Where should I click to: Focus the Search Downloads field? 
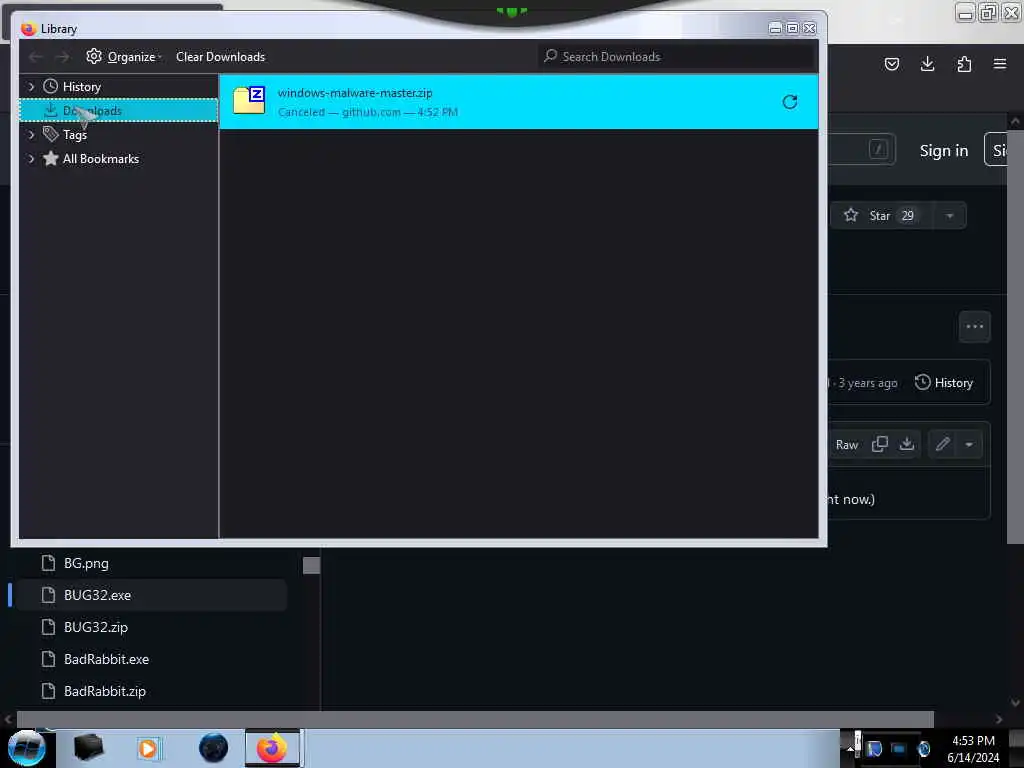pyautogui.click(x=678, y=57)
